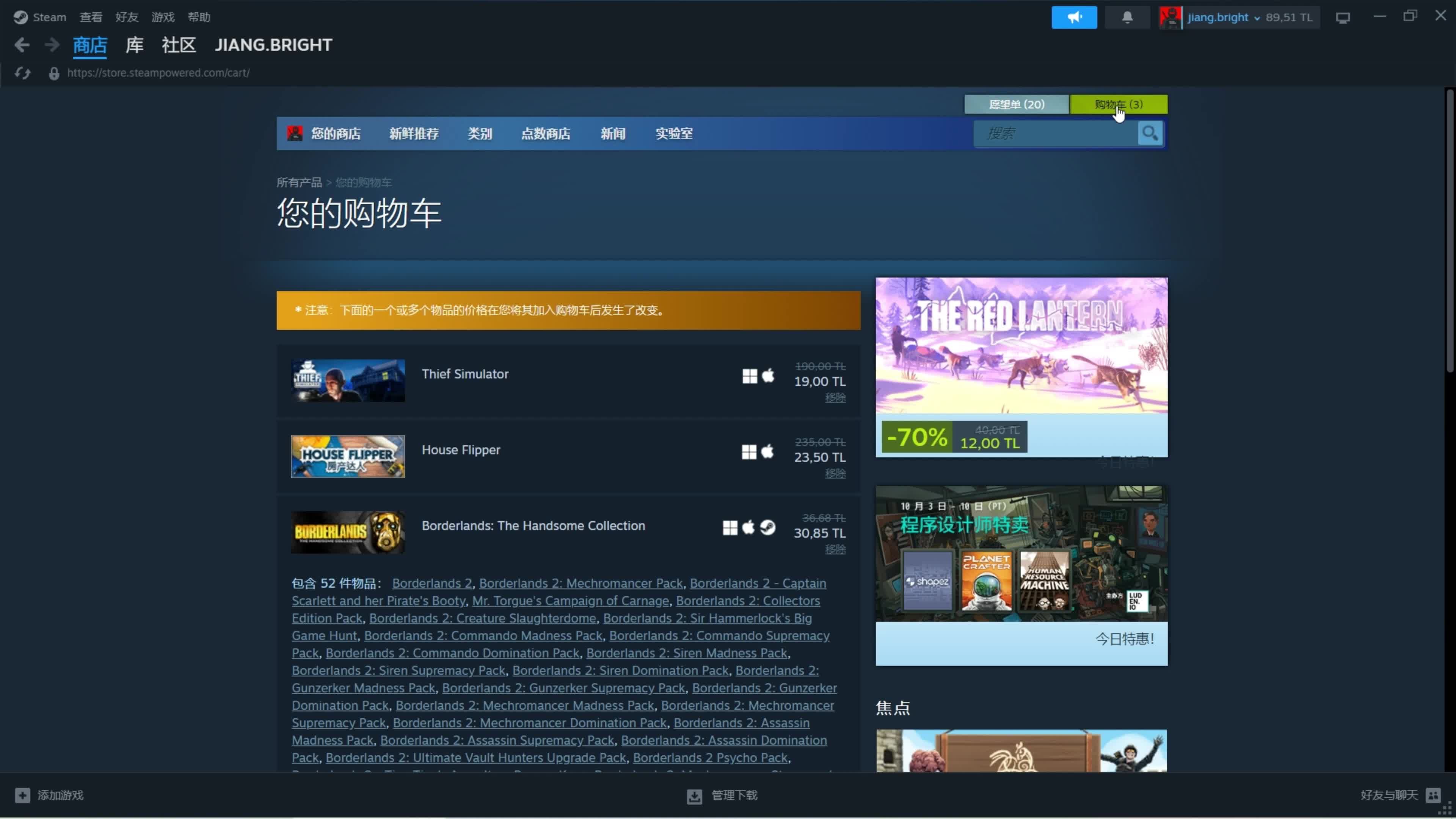The height and width of the screenshot is (819, 1456).
Task: Click the padlock site security icon
Action: [x=54, y=73]
